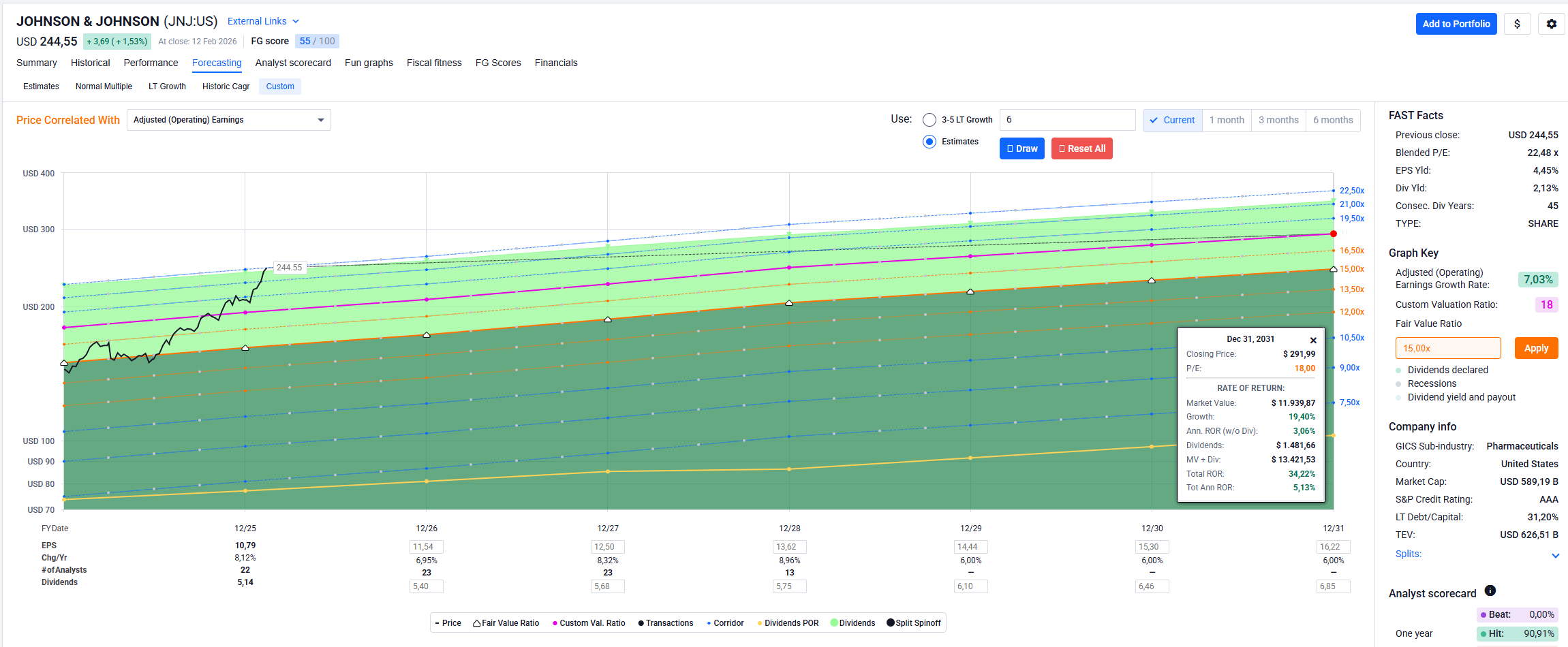Toggle Dividends green circle in legend
This screenshot has width=1568, height=647.
point(834,623)
